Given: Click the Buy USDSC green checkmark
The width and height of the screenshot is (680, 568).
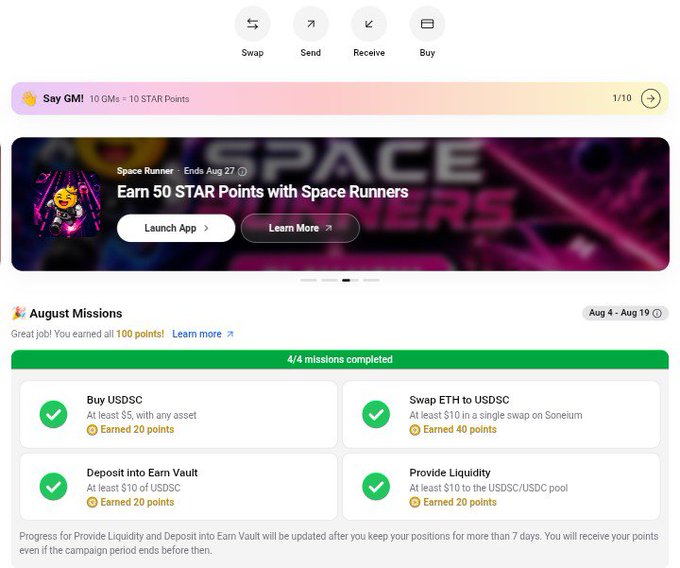Looking at the screenshot, I should [53, 414].
